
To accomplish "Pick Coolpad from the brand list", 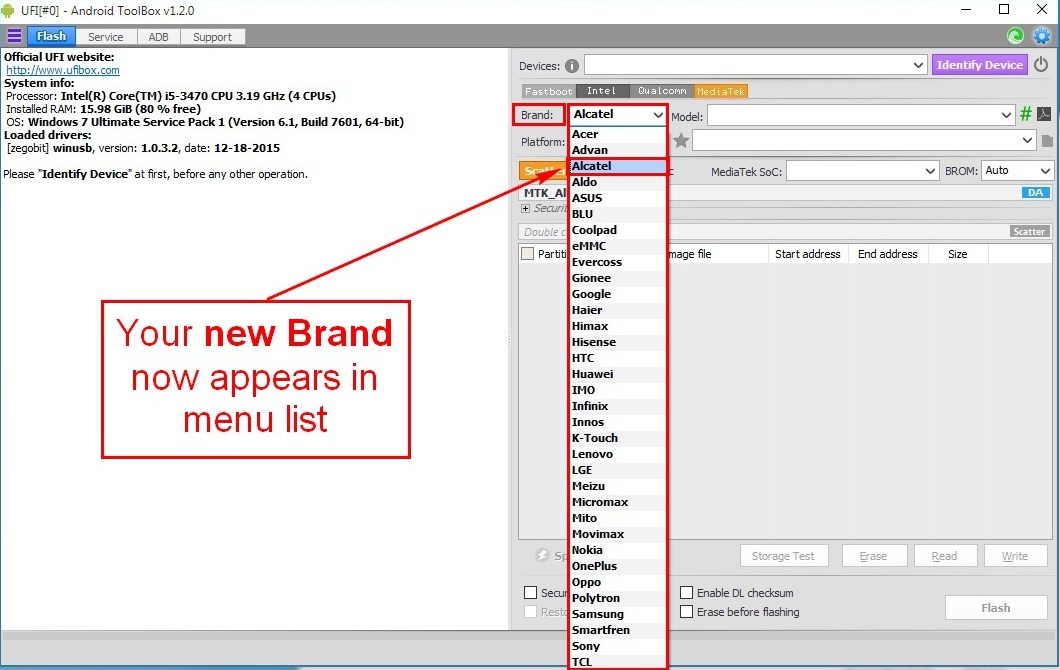I will [618, 230].
